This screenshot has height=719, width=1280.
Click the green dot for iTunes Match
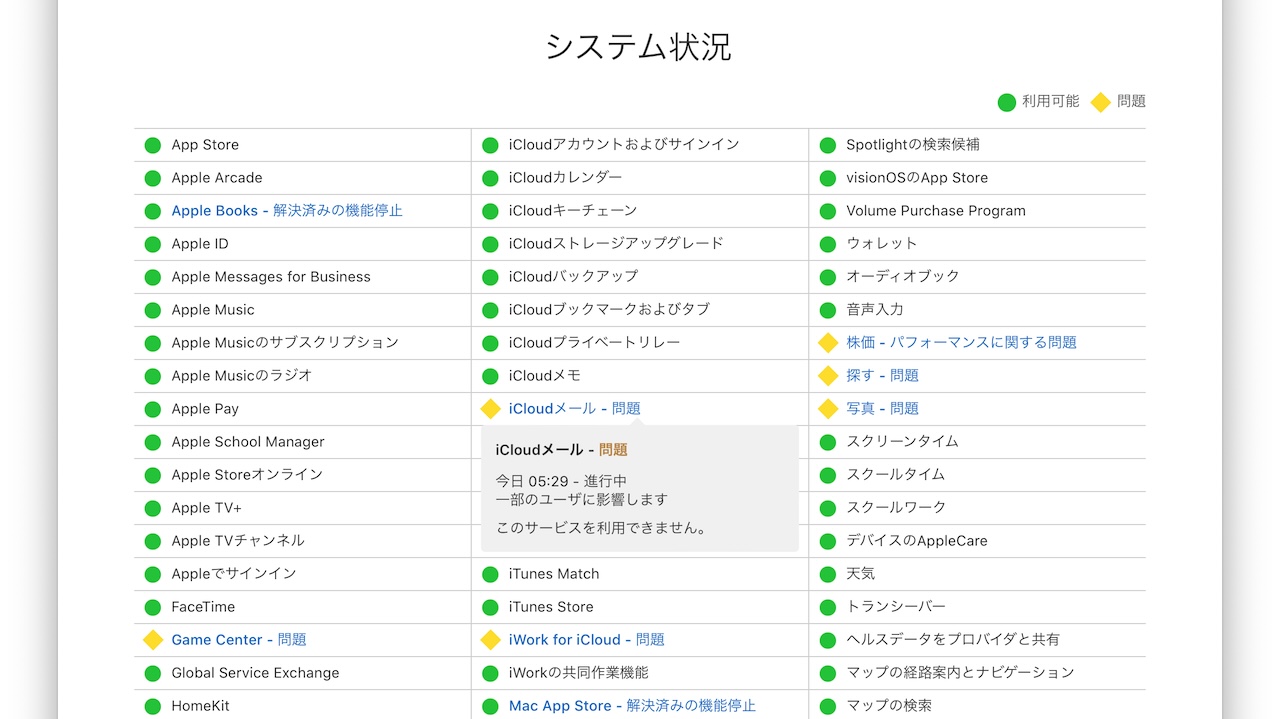click(490, 574)
